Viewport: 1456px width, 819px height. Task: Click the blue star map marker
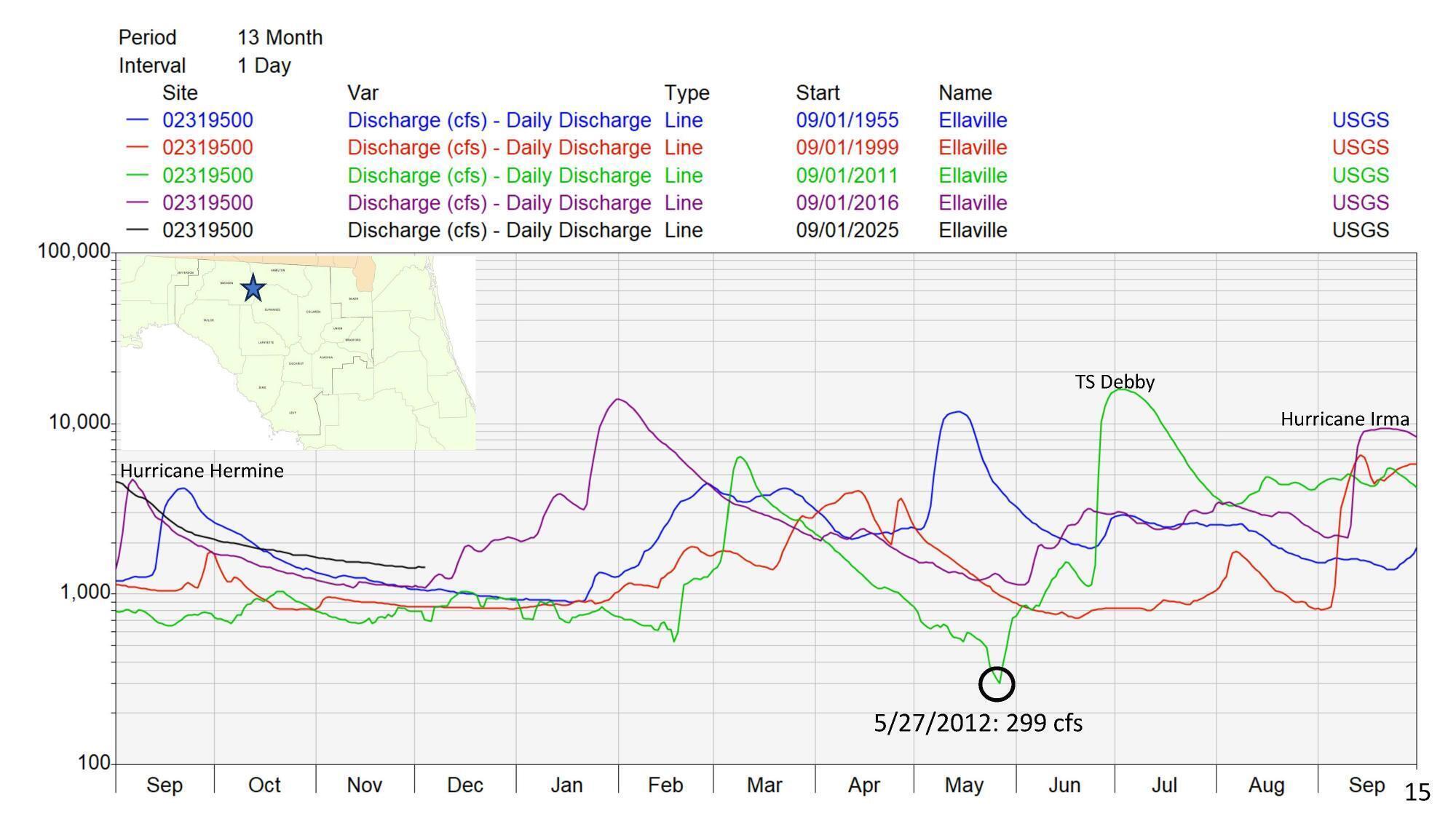253,288
